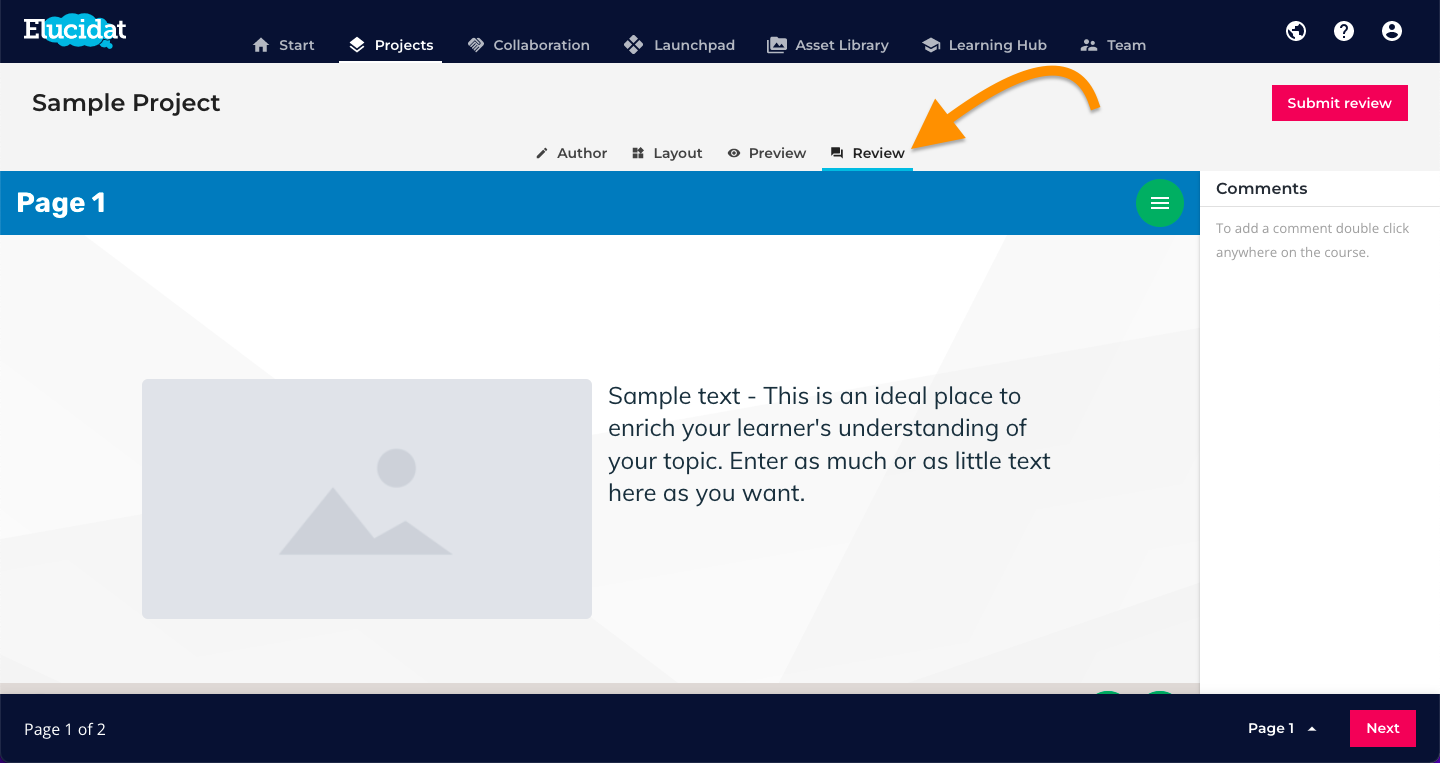Switch to the Preview mode
1440x763 pixels.
(x=766, y=153)
